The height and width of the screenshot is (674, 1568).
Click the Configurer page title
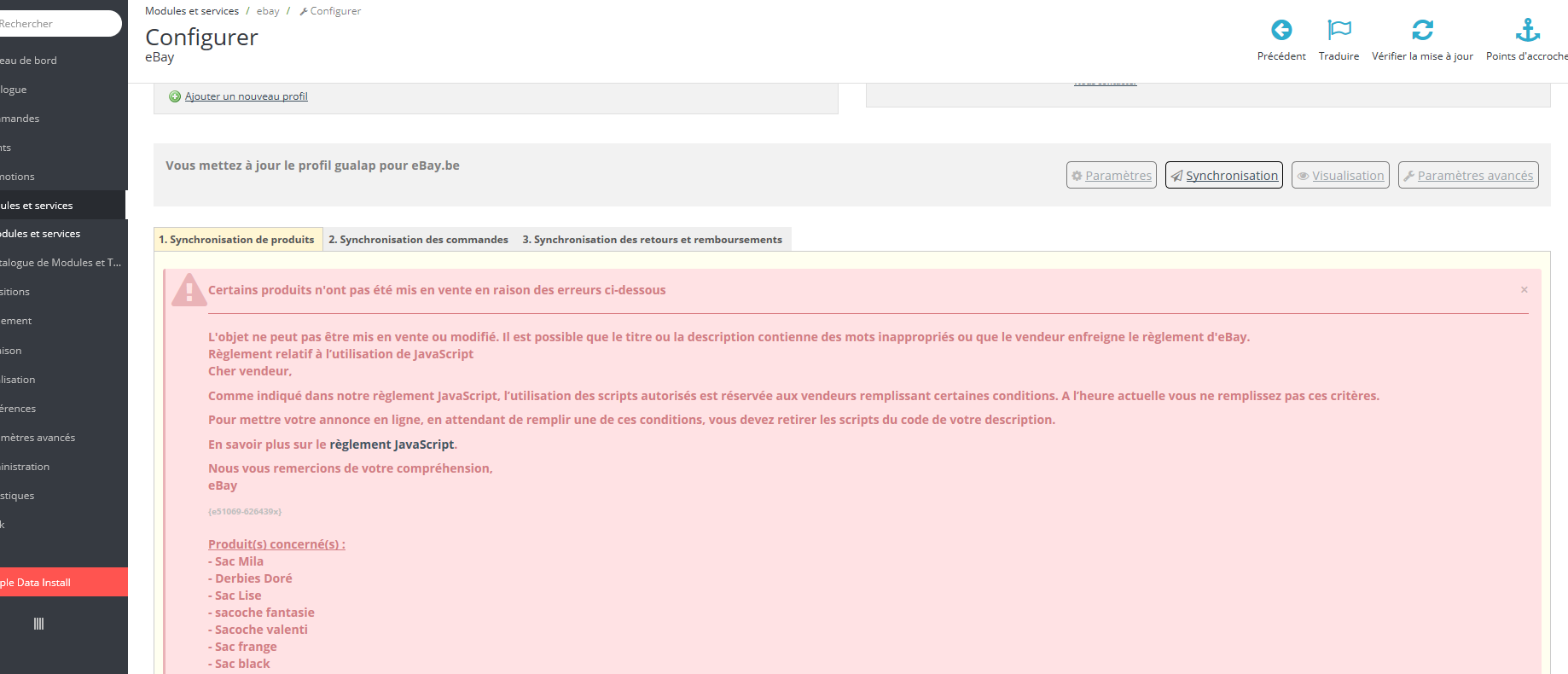(201, 38)
